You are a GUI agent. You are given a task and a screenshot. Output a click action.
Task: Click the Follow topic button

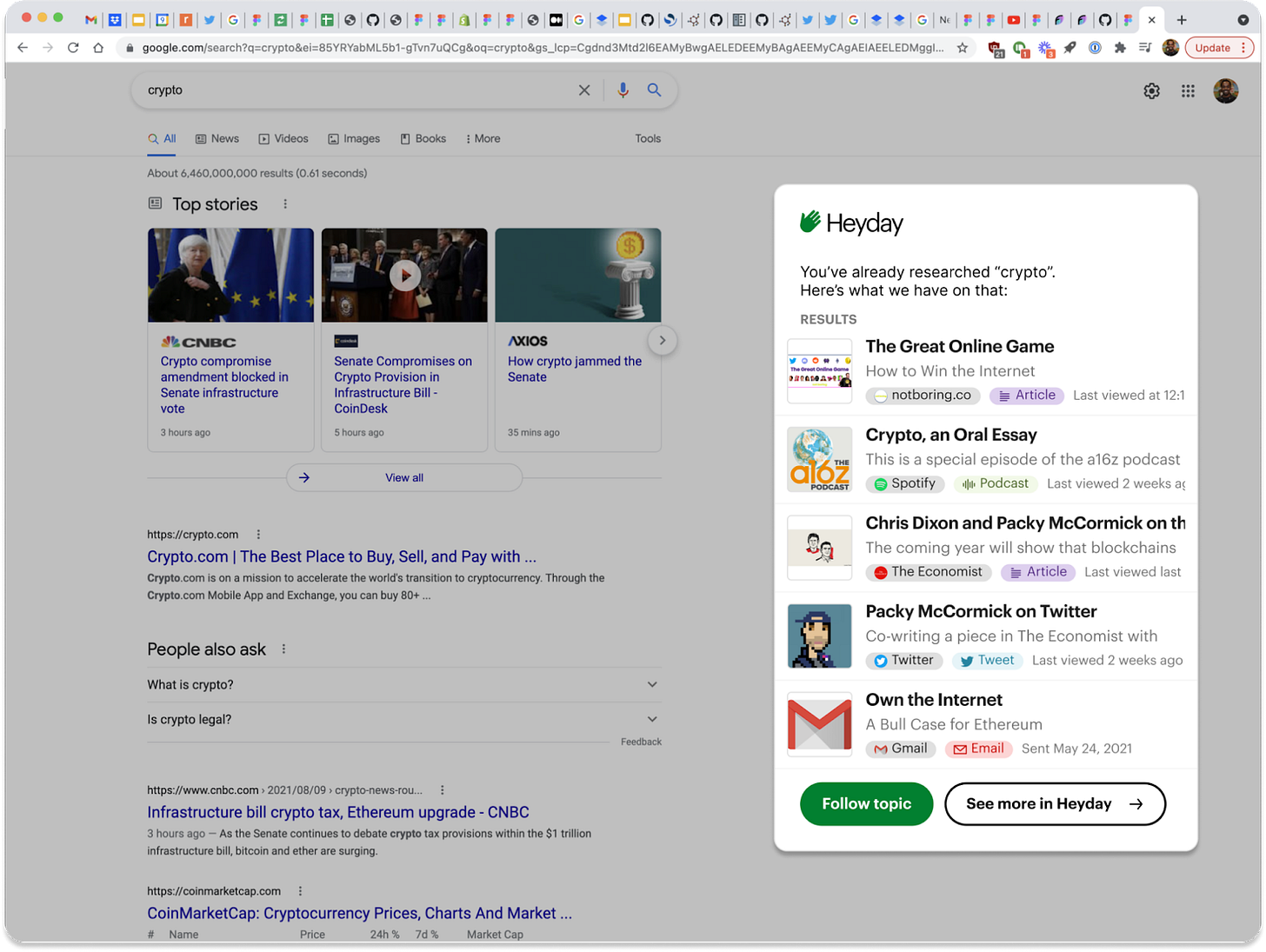tap(866, 804)
